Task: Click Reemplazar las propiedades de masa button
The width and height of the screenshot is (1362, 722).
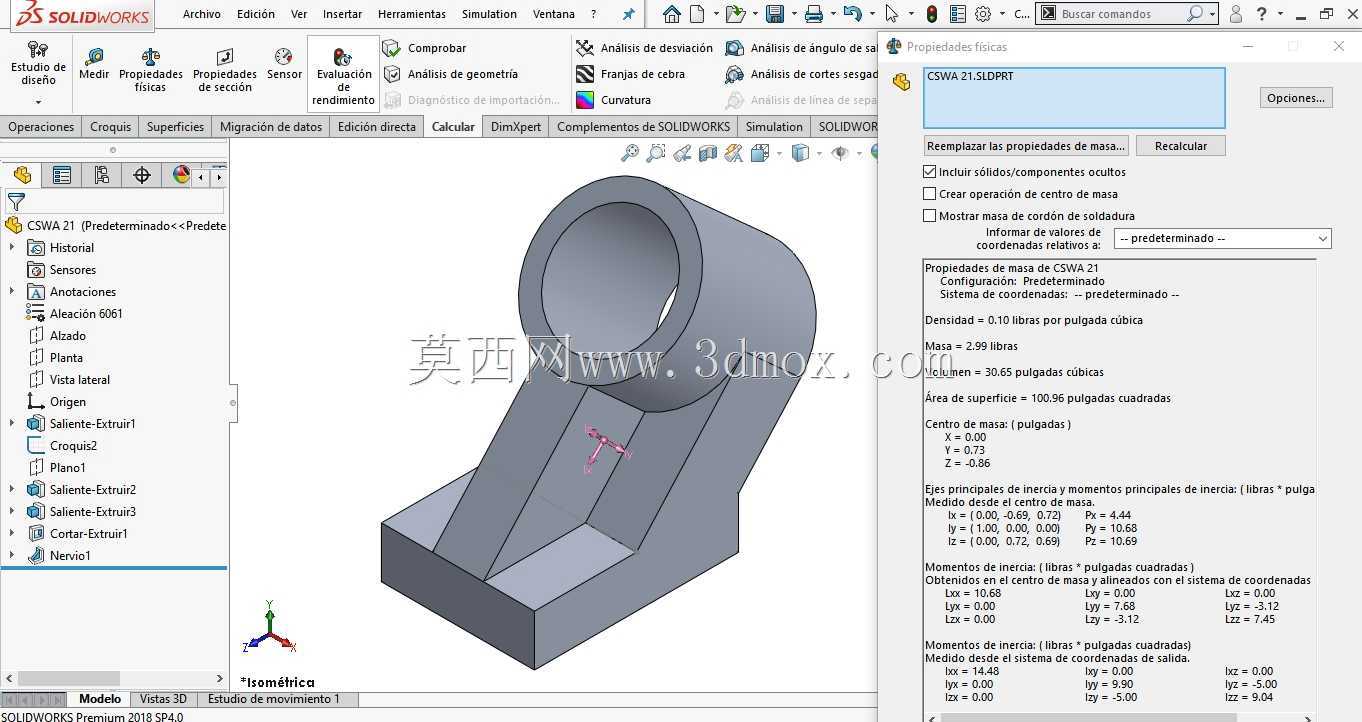Action: click(x=1027, y=146)
